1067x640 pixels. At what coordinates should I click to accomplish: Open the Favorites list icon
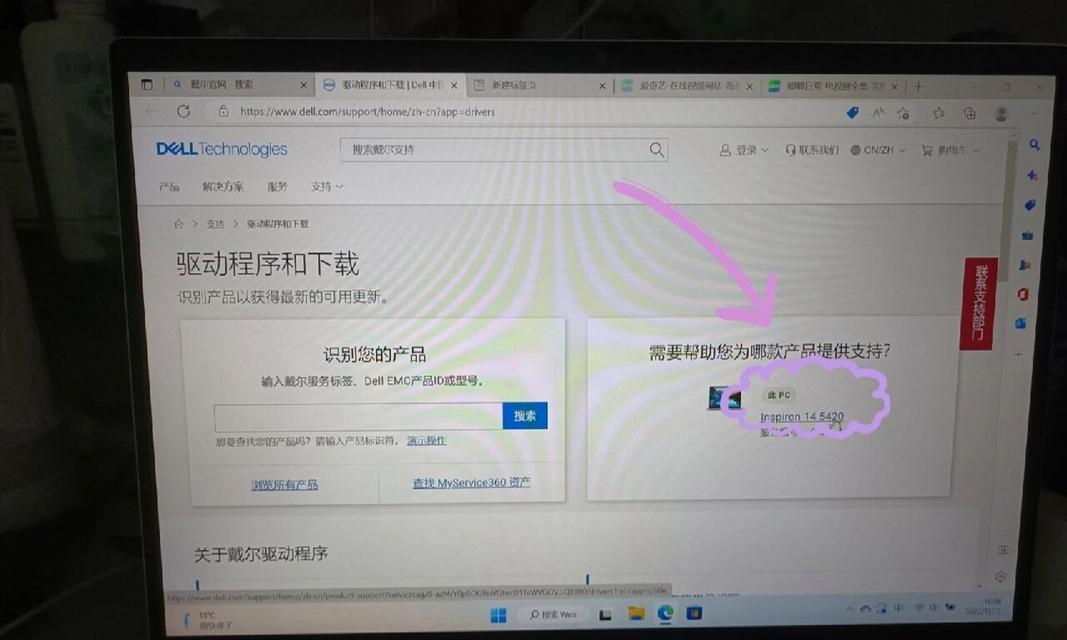coord(938,114)
